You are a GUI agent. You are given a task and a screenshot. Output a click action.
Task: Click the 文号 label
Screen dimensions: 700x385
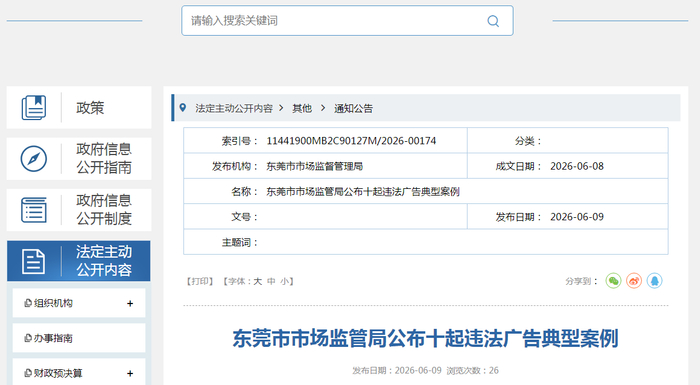tap(244, 217)
